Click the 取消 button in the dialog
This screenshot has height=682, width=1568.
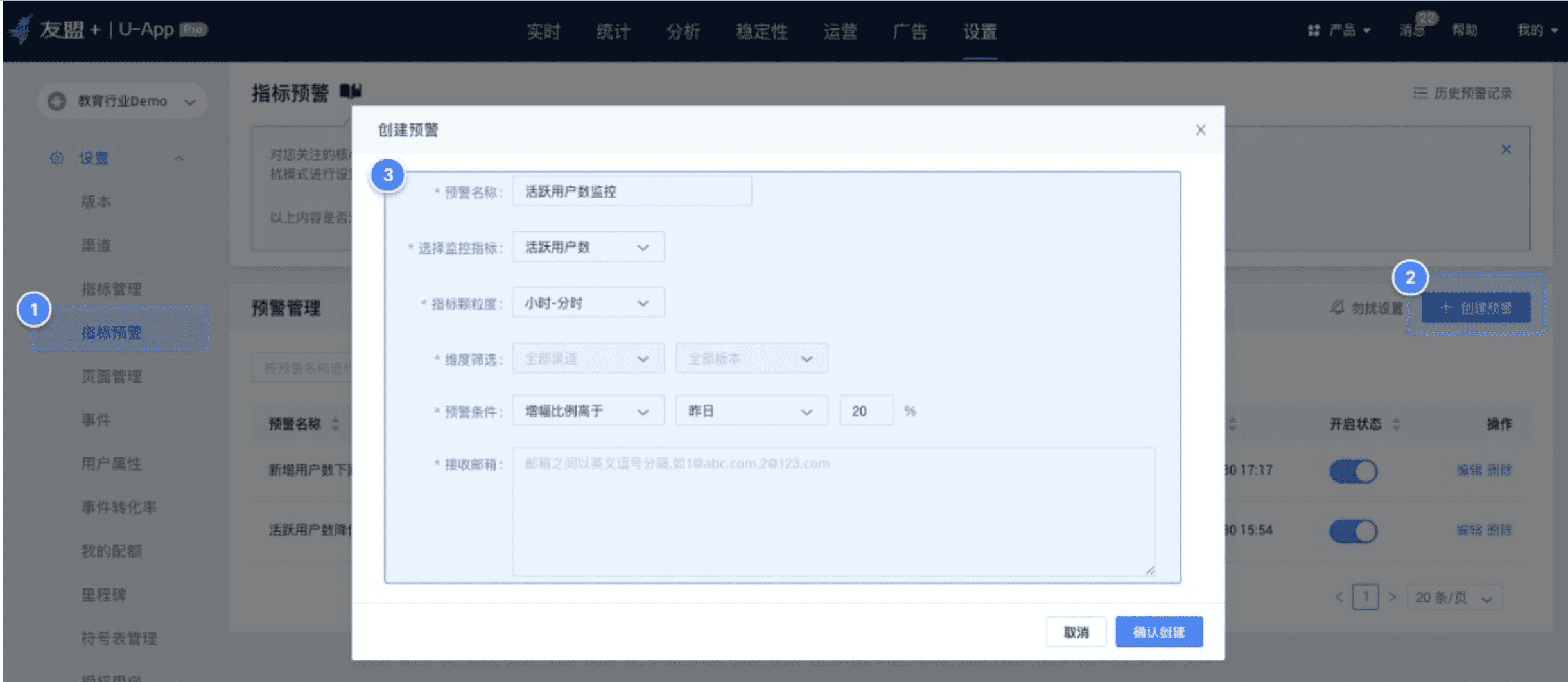[1076, 632]
